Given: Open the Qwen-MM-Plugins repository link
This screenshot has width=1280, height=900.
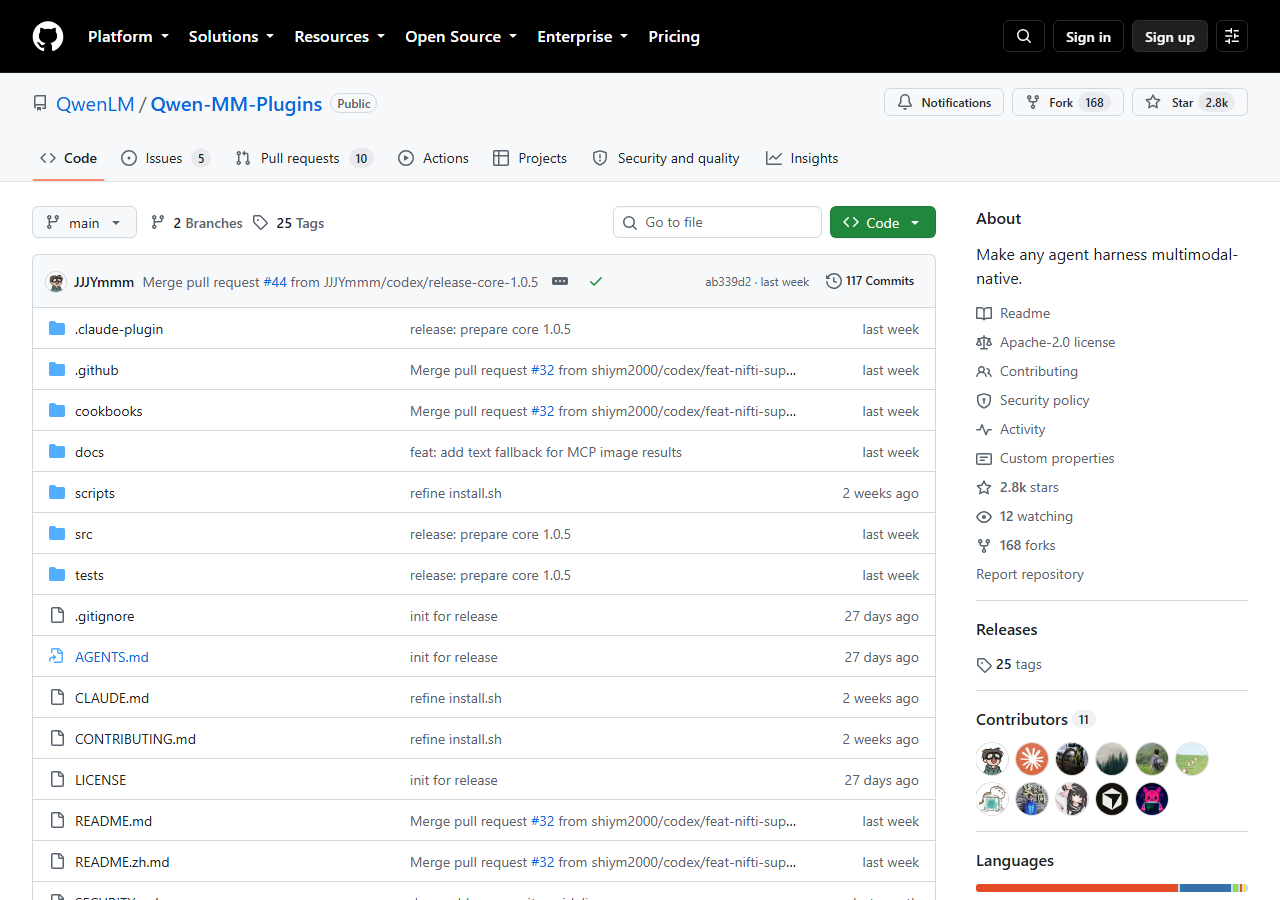Looking at the screenshot, I should (236, 104).
